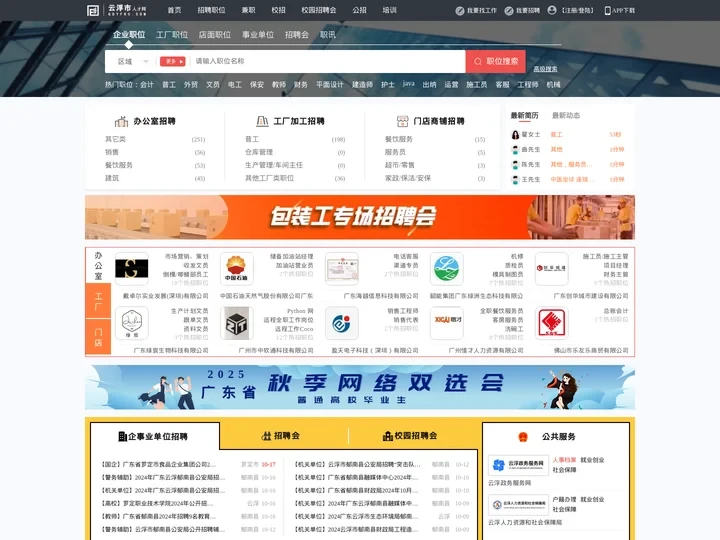Open 云浮政务服务网 logo
The height and width of the screenshot is (540, 720).
pyautogui.click(x=518, y=466)
